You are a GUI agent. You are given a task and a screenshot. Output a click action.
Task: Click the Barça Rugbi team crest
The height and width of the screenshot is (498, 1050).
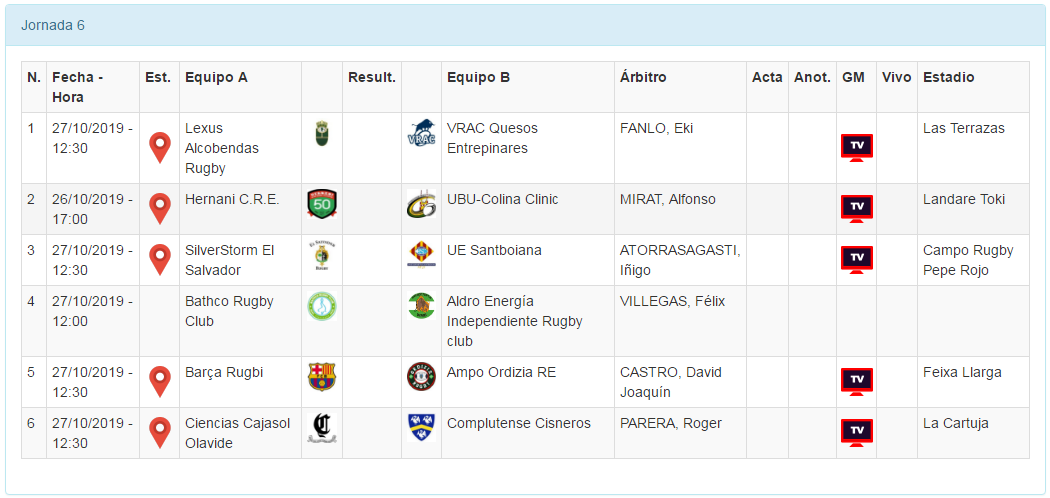click(322, 377)
